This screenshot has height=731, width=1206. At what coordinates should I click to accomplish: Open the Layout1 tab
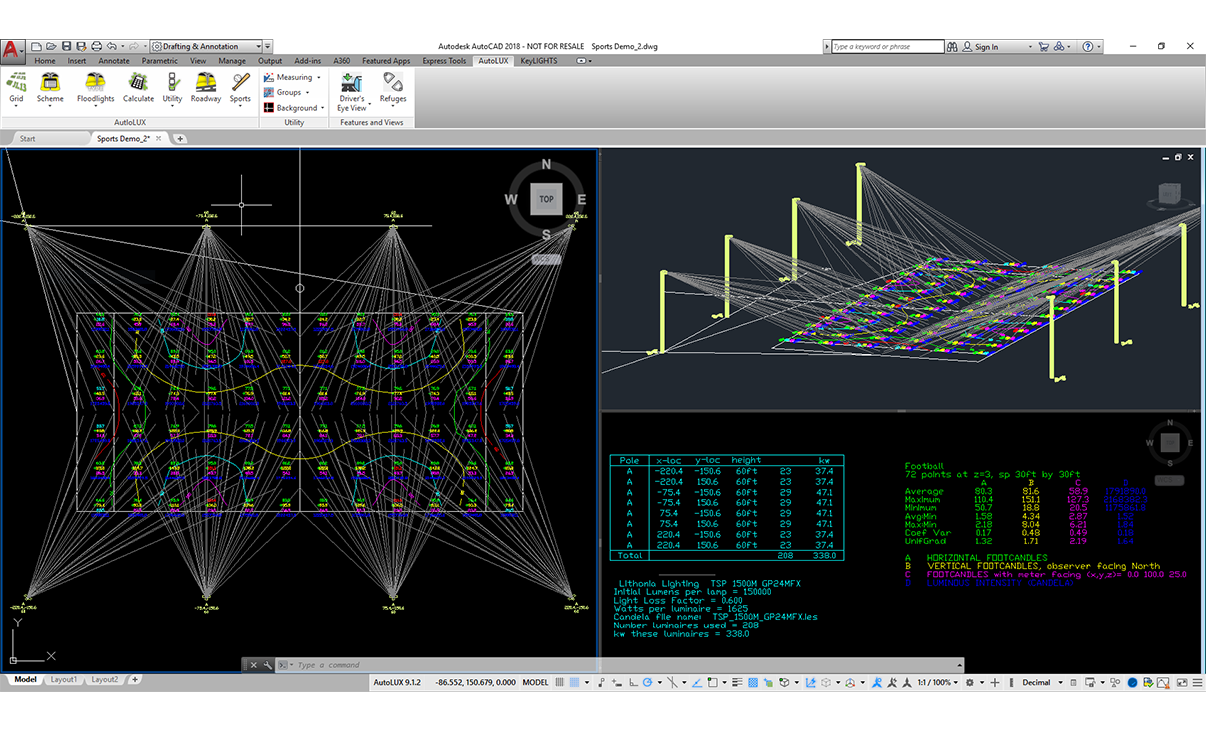click(x=64, y=680)
